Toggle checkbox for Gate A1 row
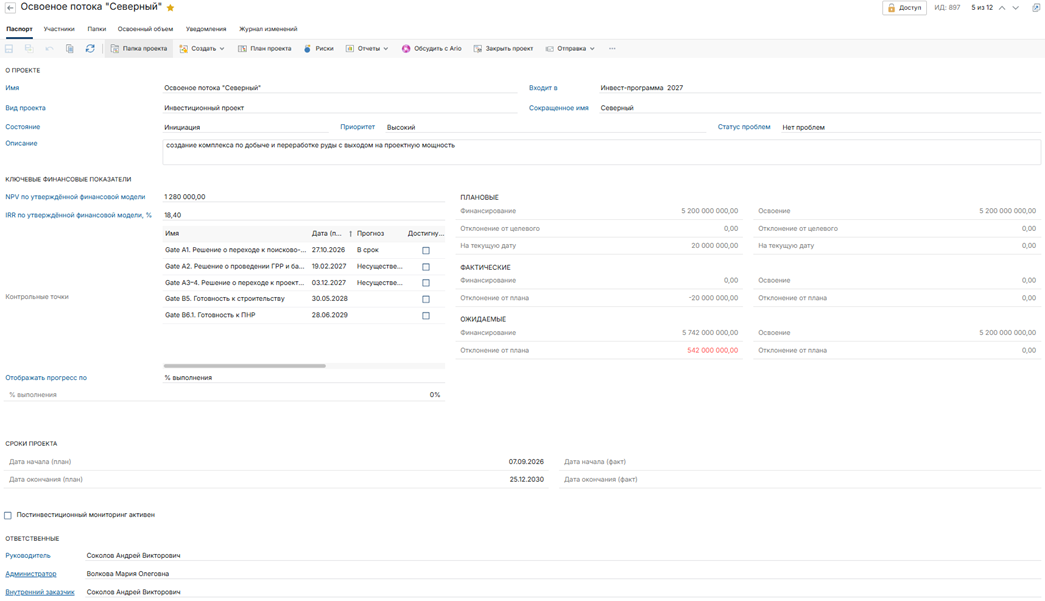This screenshot has width=1045, height=601. click(x=426, y=251)
